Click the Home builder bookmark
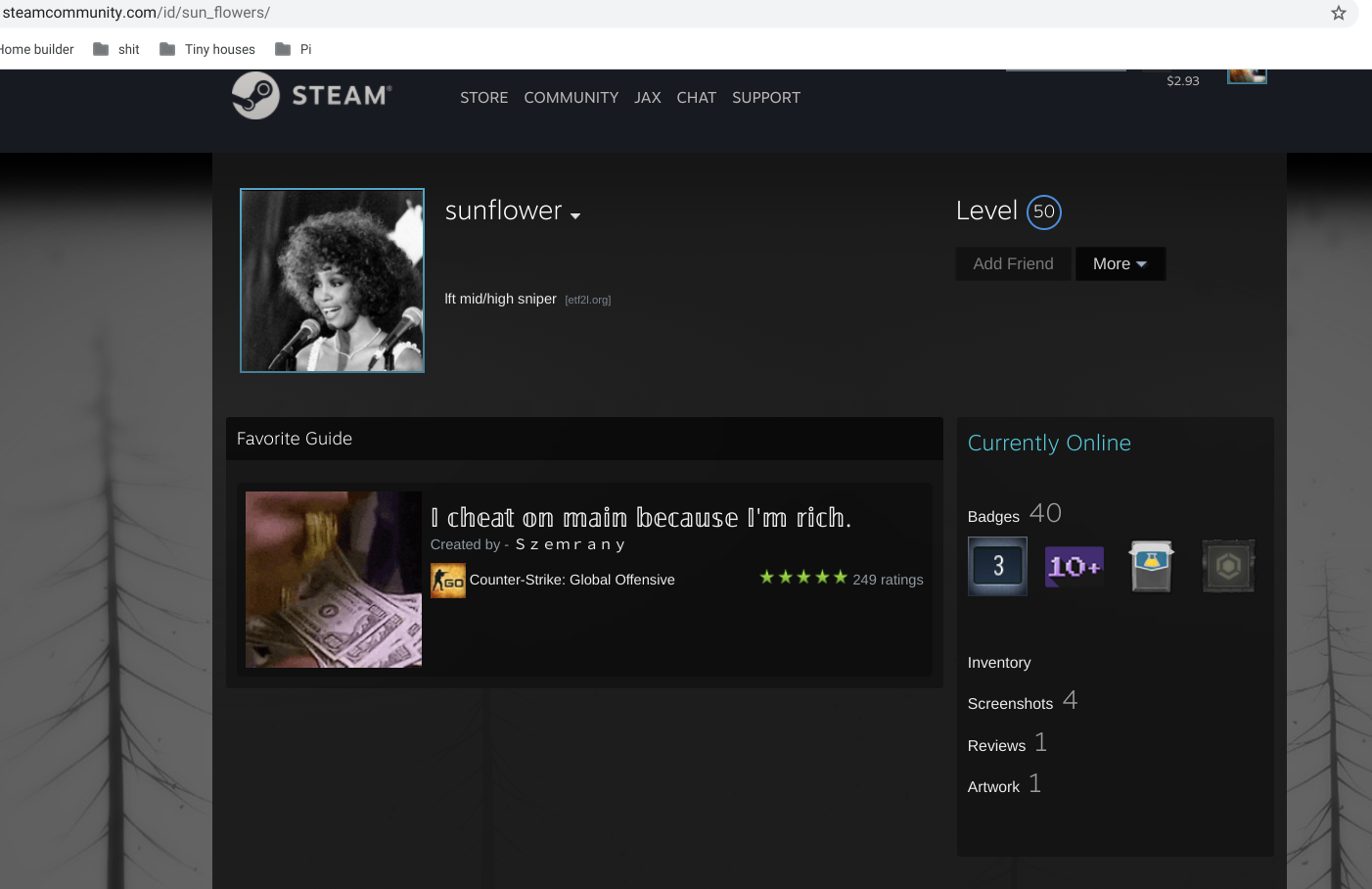Screen dimensions: 1372x889 [x=37, y=49]
